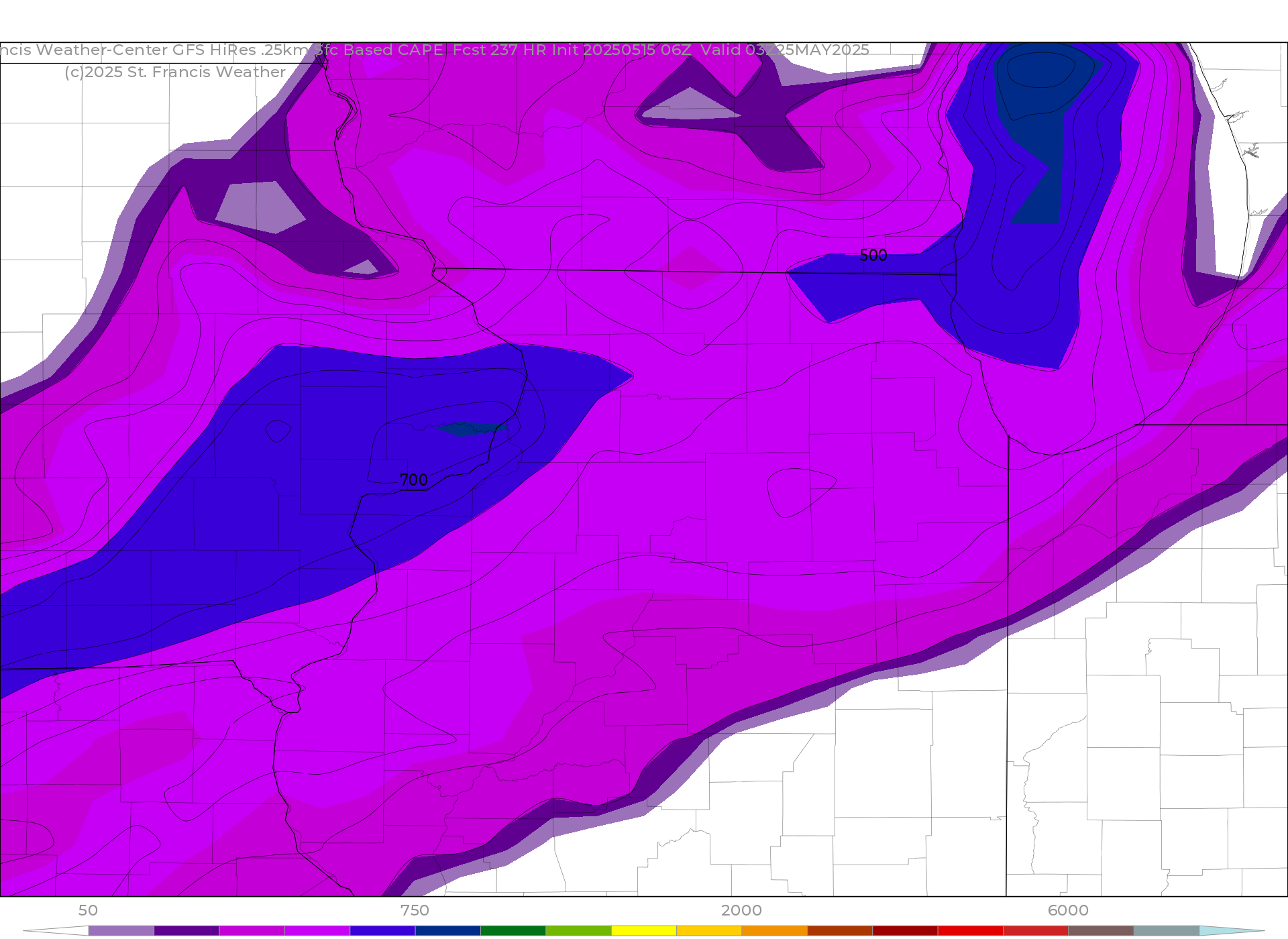This screenshot has height=939, width=1288.
Task: Click the GFS HiRes CAPE forecast title text
Action: 435,50
